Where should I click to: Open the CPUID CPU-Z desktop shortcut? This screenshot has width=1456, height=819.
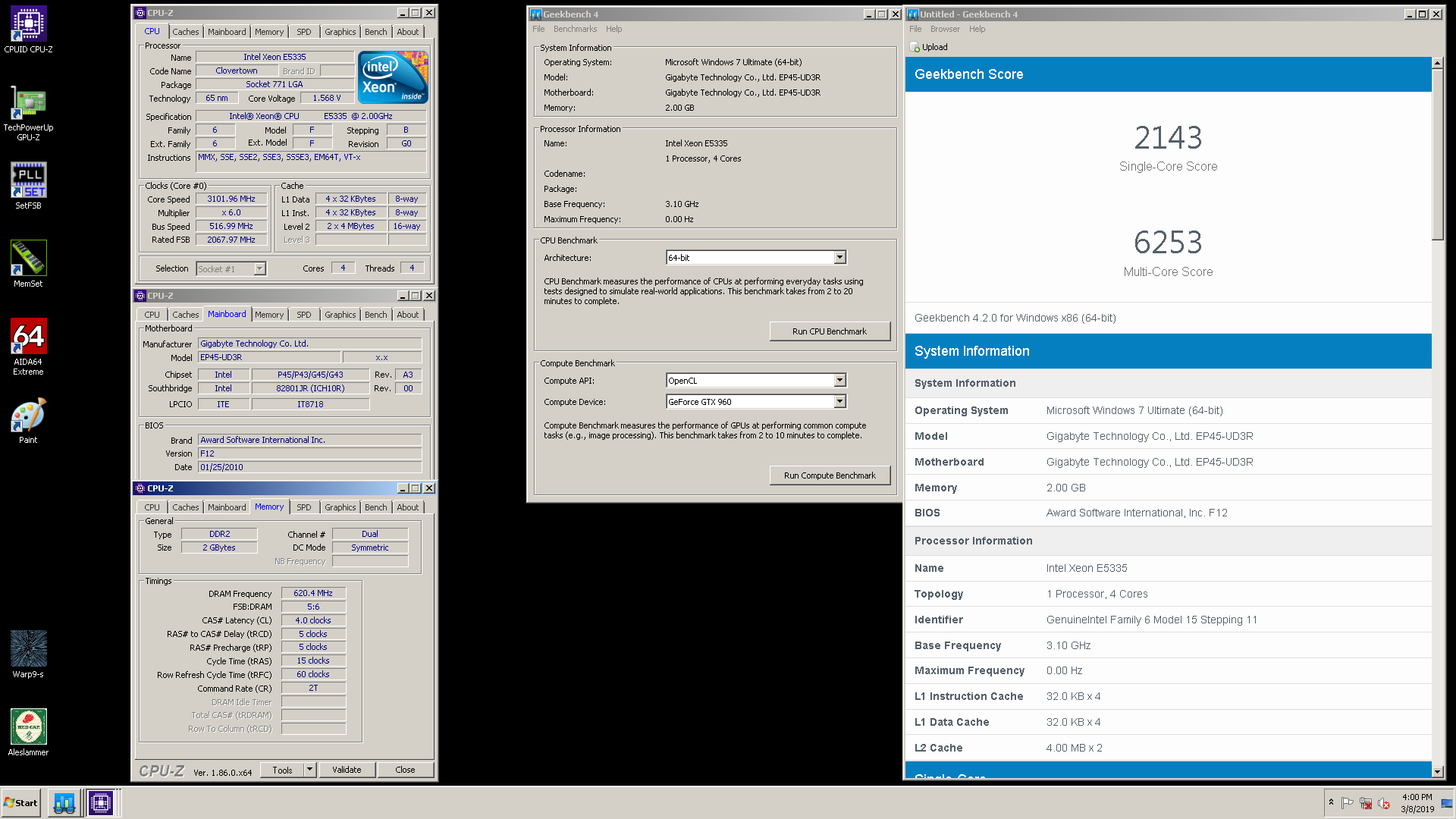point(28,30)
